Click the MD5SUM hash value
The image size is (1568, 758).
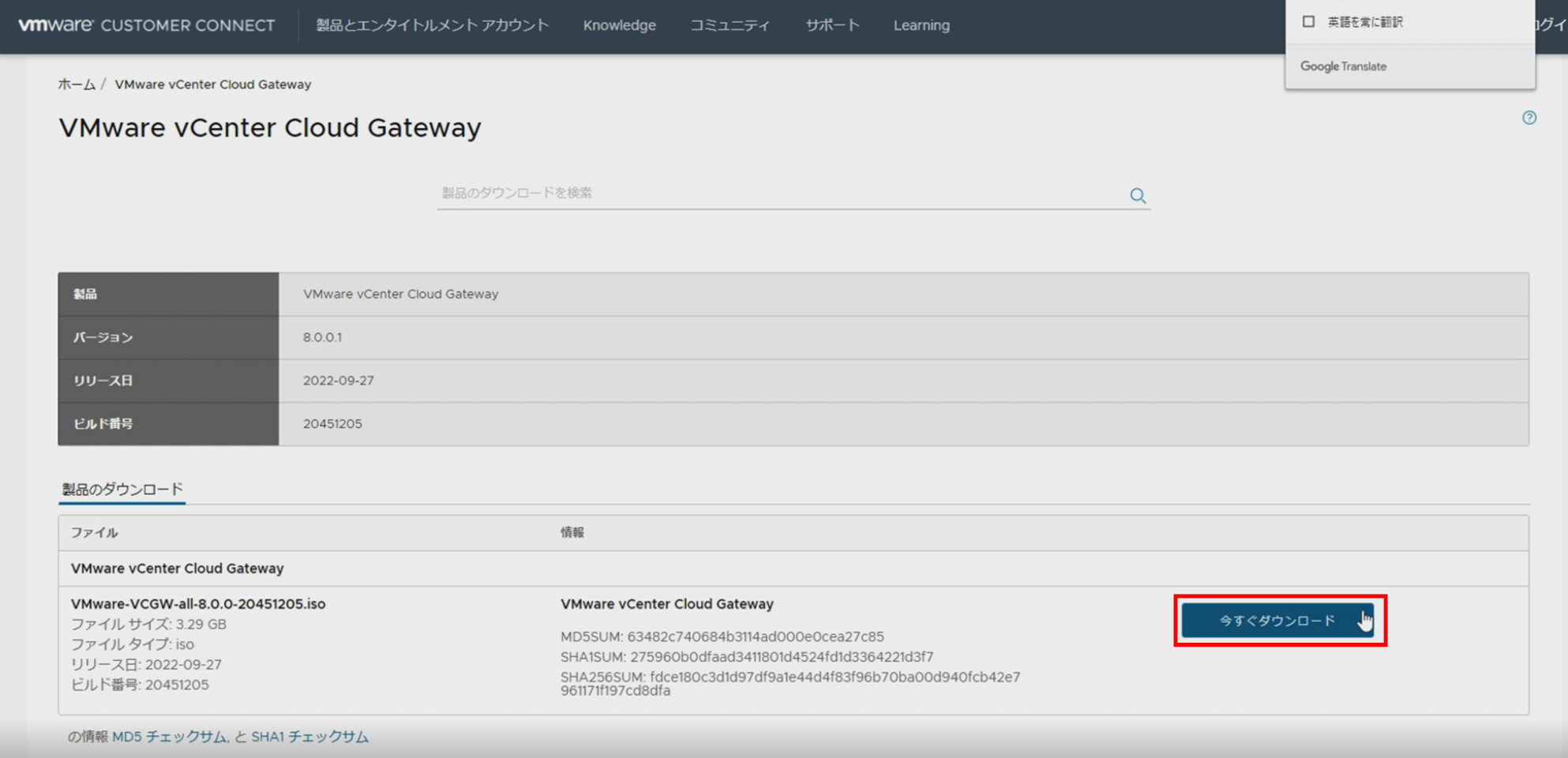click(756, 636)
